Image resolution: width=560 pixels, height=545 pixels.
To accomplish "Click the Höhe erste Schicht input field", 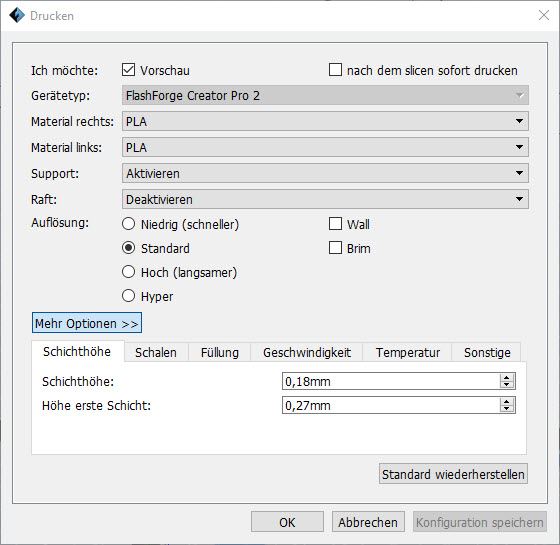I will pyautogui.click(x=391, y=405).
